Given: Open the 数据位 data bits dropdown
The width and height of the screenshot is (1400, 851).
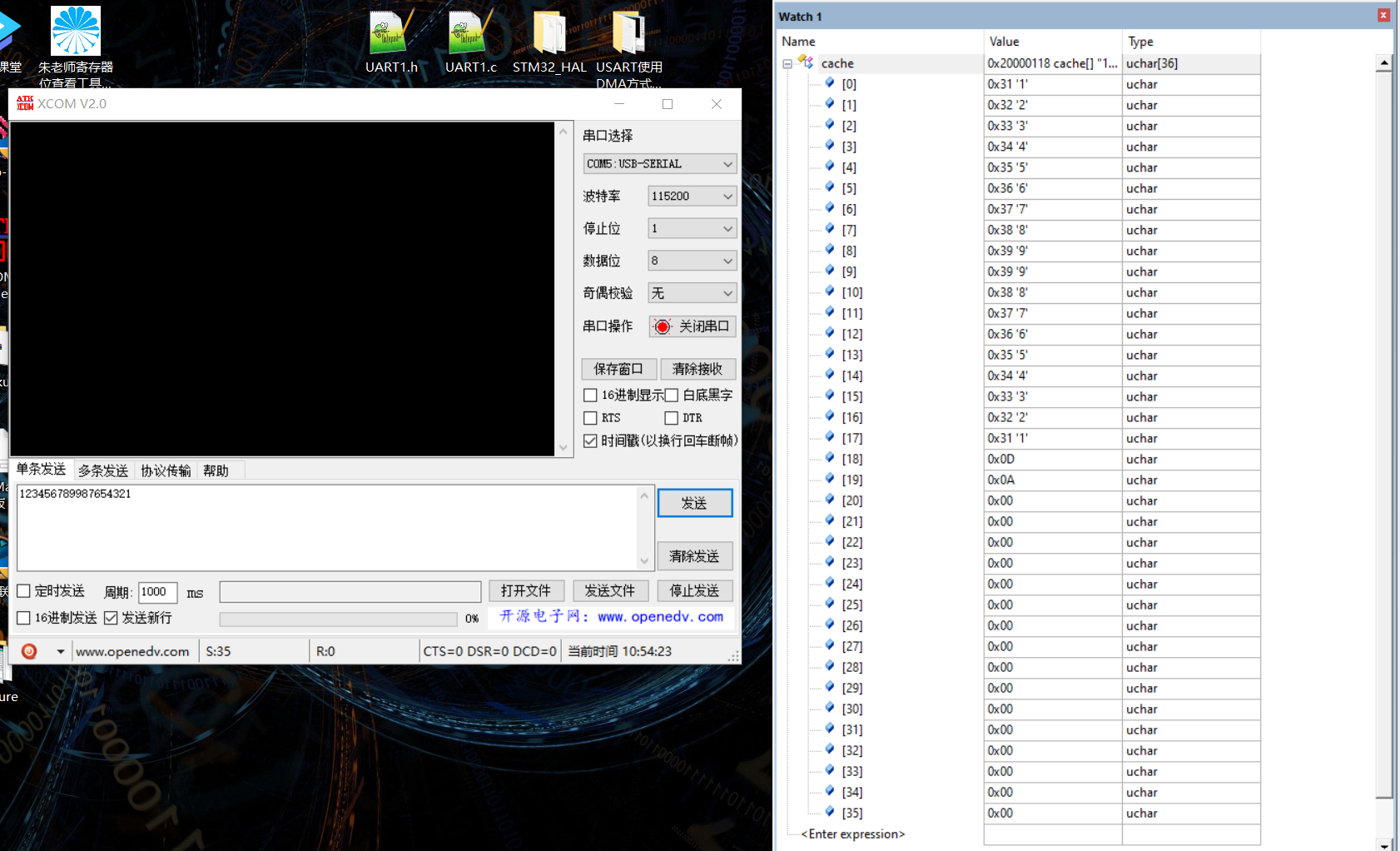Looking at the screenshot, I should tap(693, 261).
